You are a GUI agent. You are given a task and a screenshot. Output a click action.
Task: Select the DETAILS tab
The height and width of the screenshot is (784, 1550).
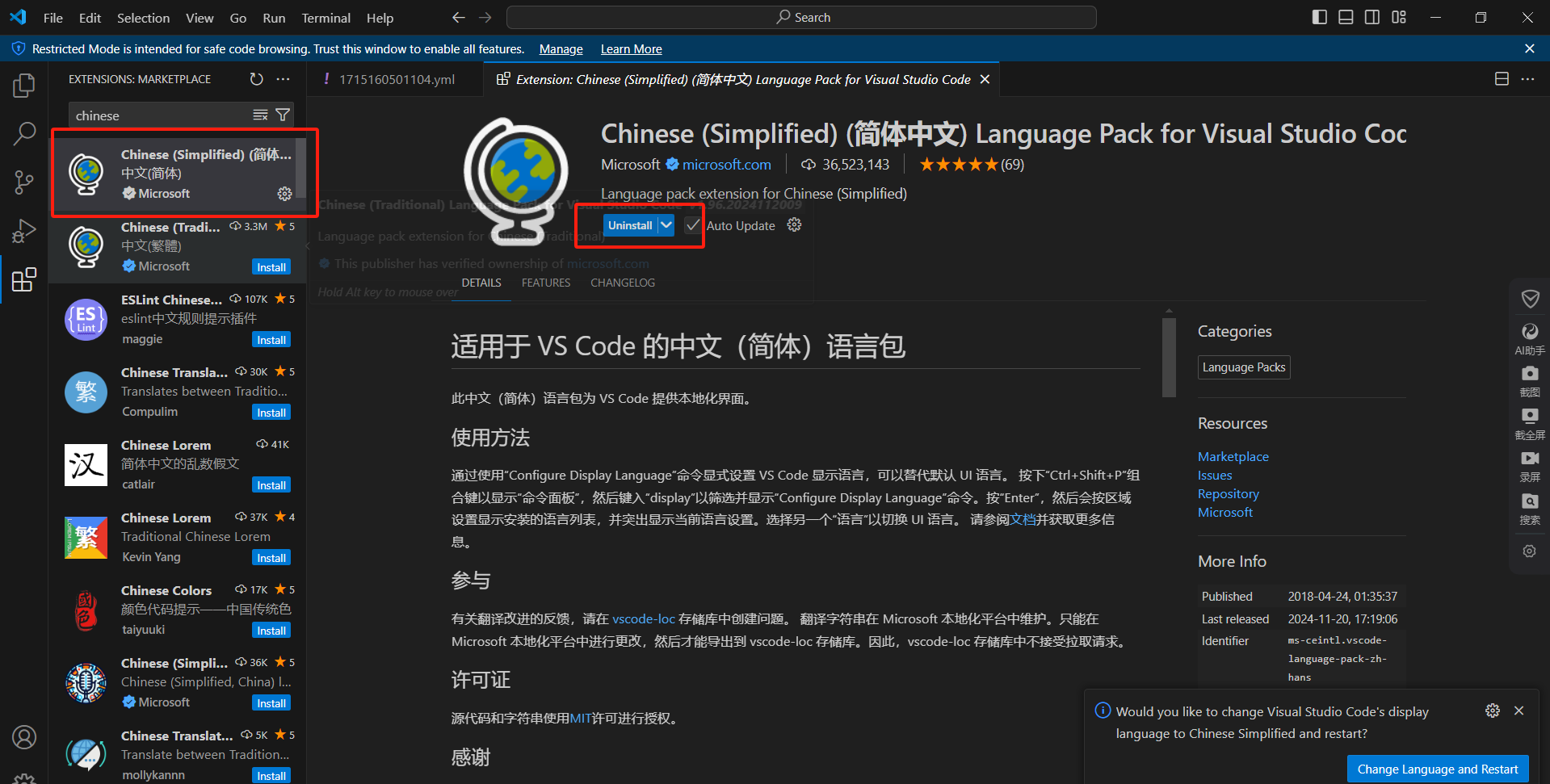[481, 283]
